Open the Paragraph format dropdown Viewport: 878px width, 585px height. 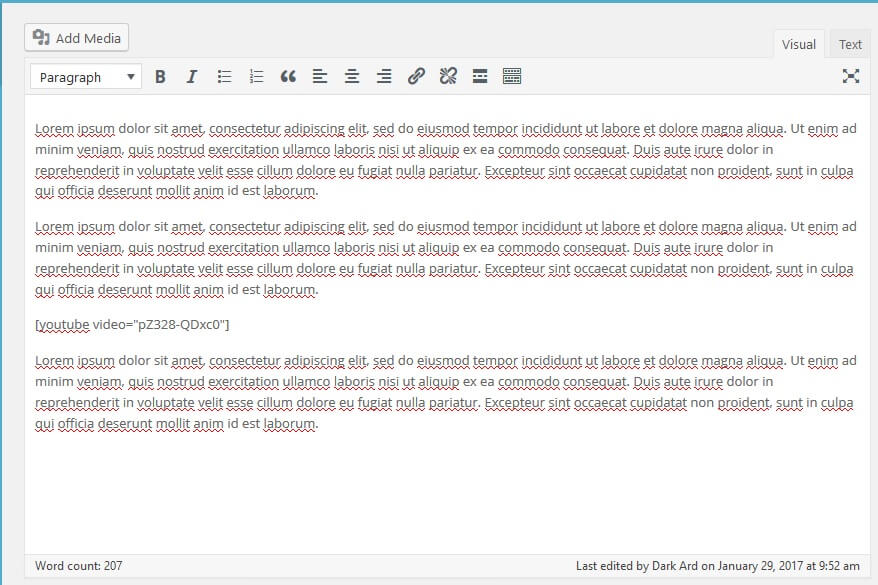[86, 77]
